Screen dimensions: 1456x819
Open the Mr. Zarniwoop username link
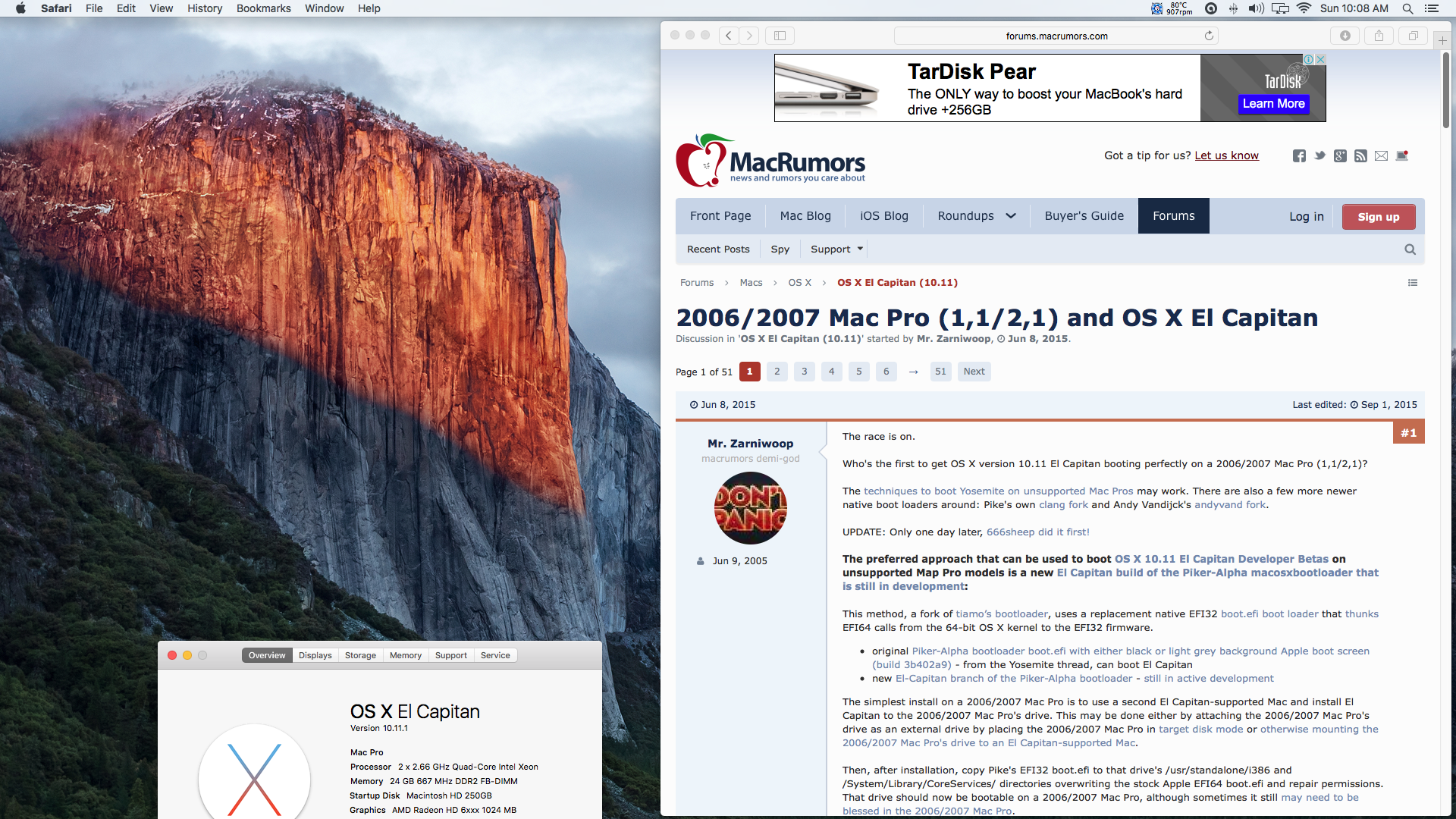click(750, 444)
